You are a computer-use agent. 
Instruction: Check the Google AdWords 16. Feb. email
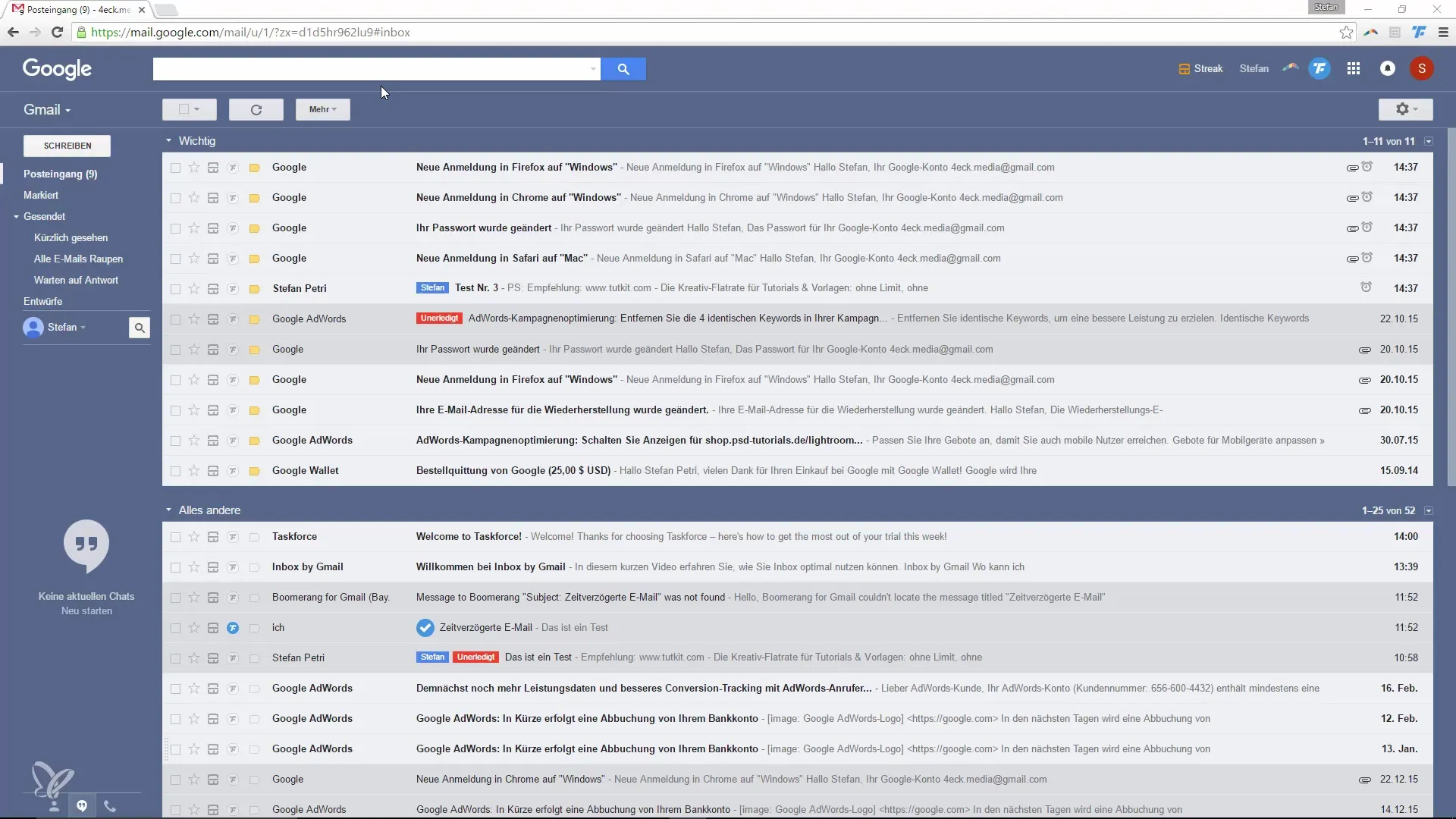[x=175, y=689]
